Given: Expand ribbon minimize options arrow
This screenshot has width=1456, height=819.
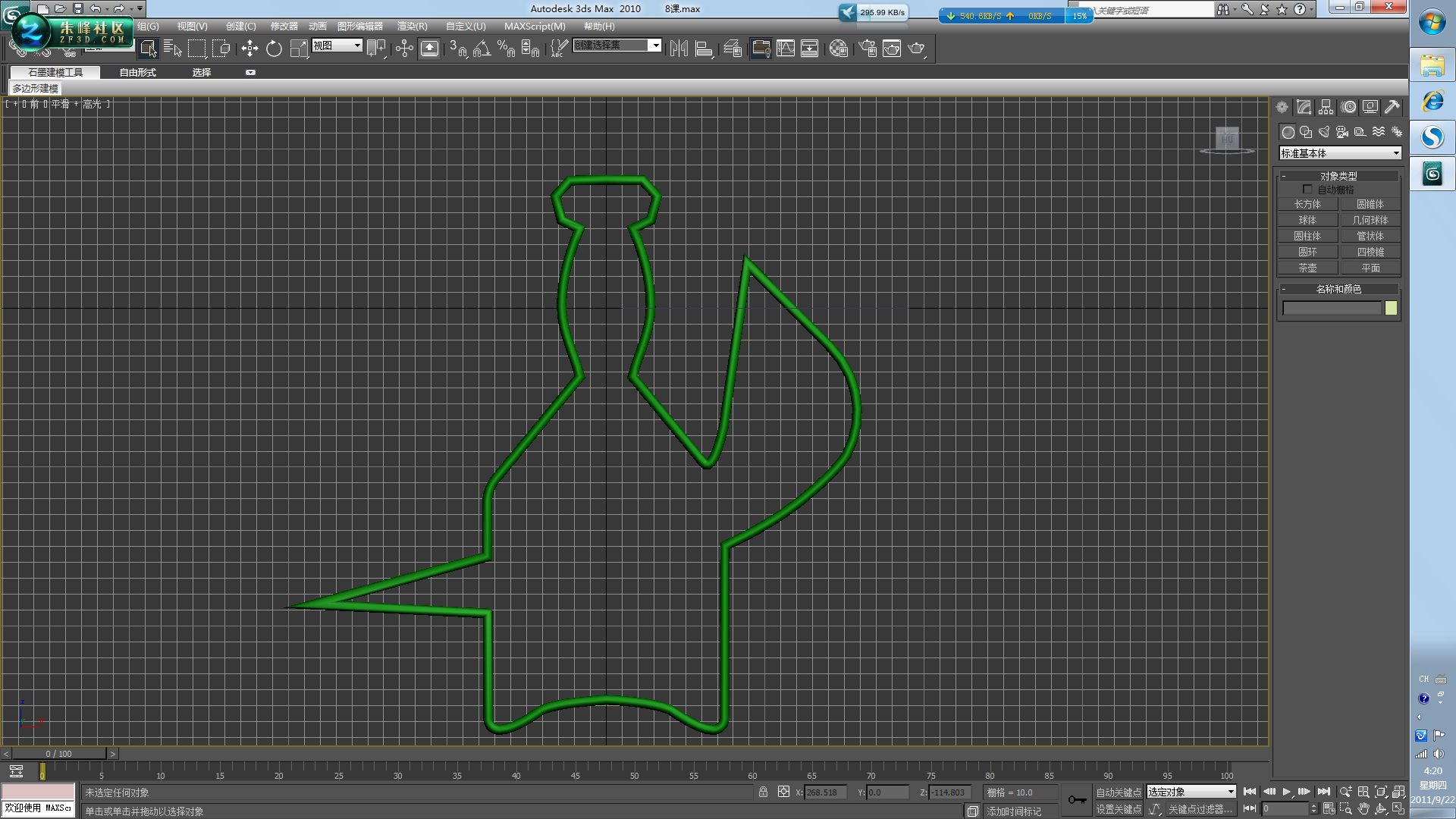Looking at the screenshot, I should point(250,73).
